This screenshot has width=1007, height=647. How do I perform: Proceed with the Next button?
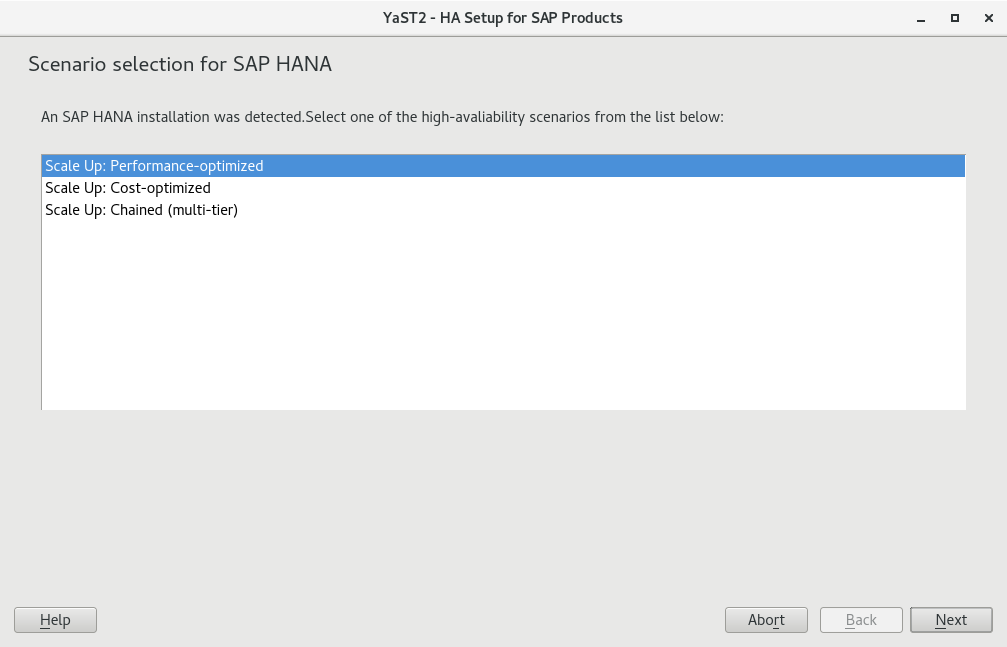pos(951,620)
